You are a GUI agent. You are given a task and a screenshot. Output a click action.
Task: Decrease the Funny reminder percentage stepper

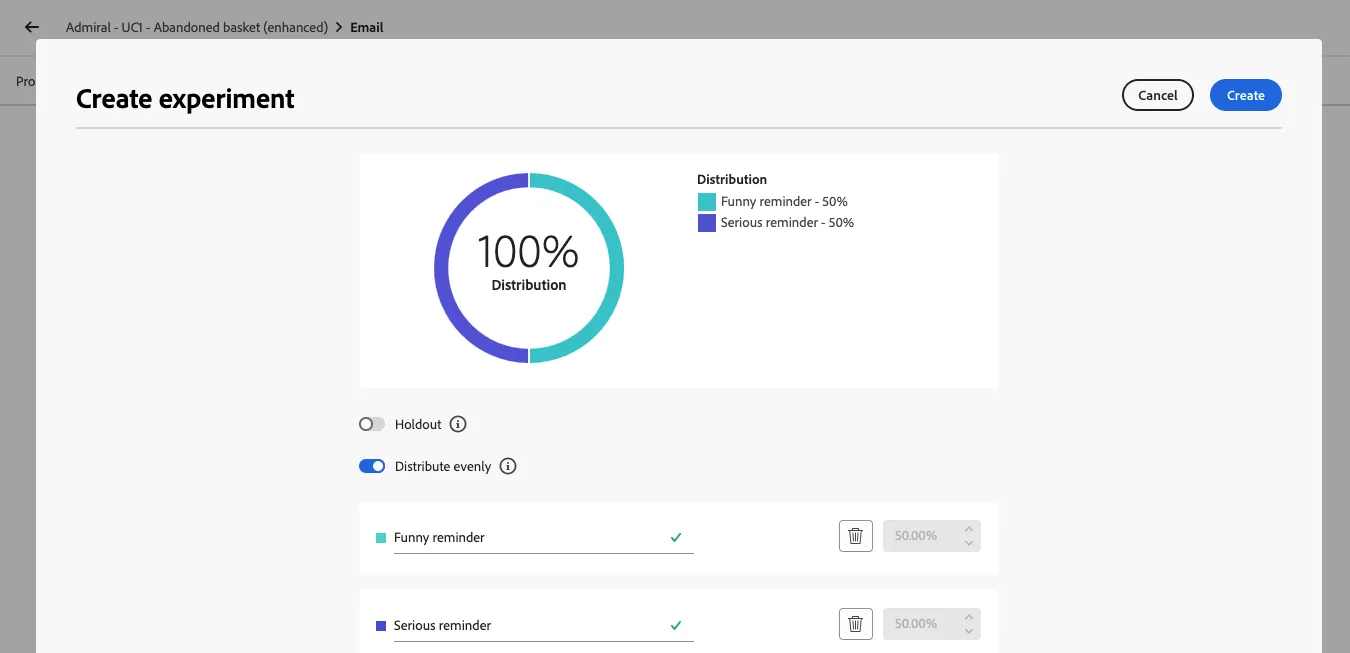coord(968,543)
